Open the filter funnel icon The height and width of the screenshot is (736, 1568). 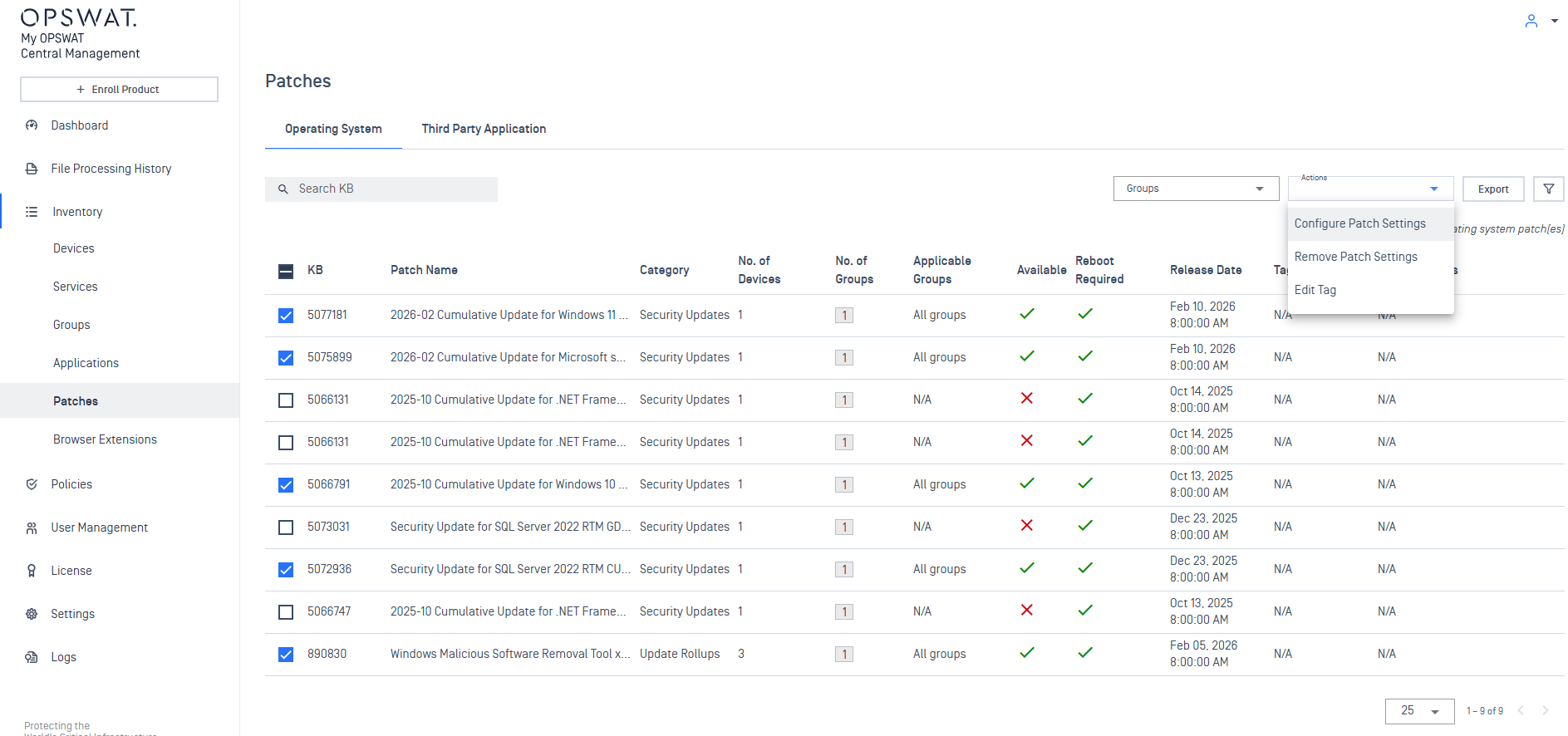1548,189
